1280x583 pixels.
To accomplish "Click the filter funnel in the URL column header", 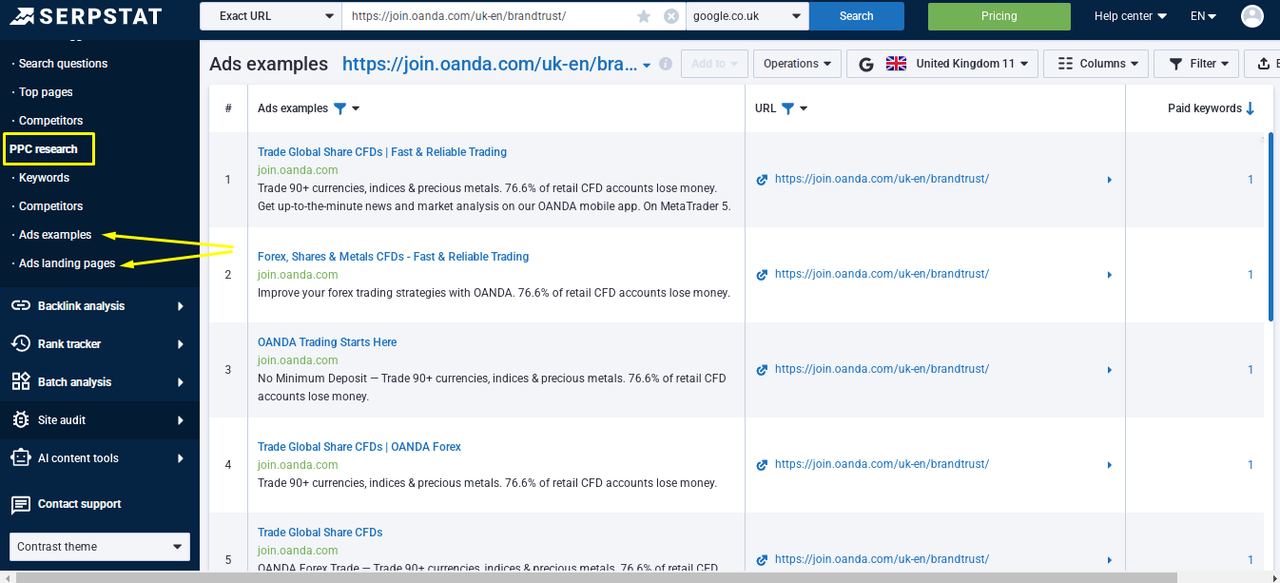I will pyautogui.click(x=788, y=108).
